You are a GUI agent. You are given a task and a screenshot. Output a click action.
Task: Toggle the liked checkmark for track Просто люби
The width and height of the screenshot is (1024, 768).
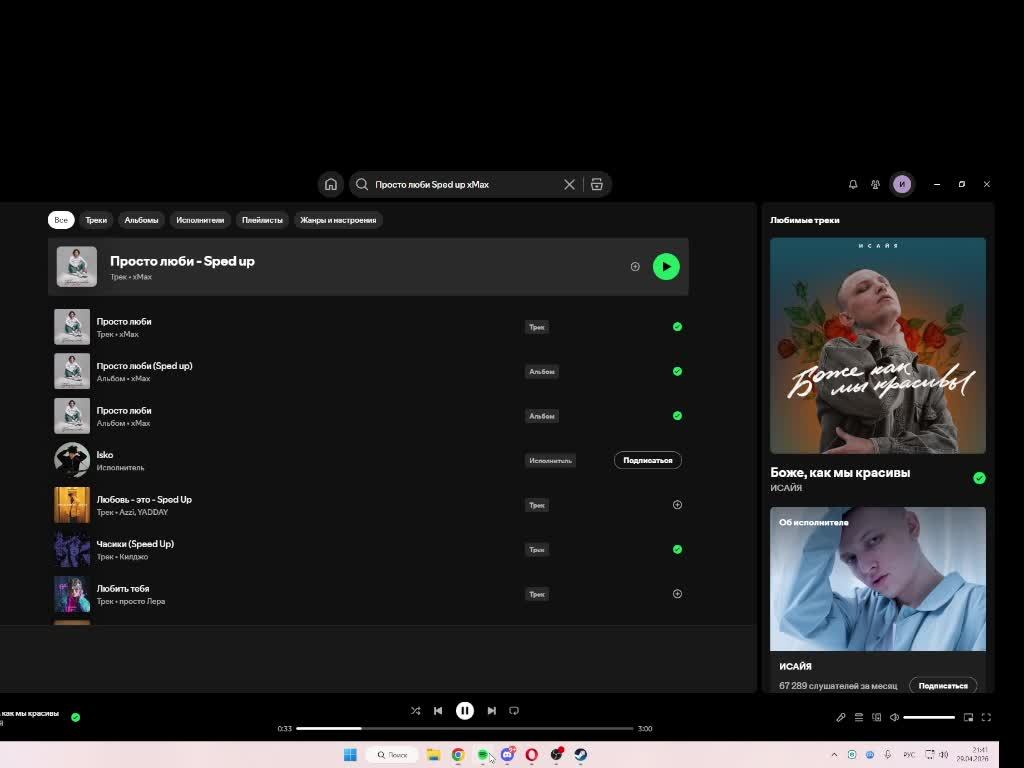click(677, 327)
